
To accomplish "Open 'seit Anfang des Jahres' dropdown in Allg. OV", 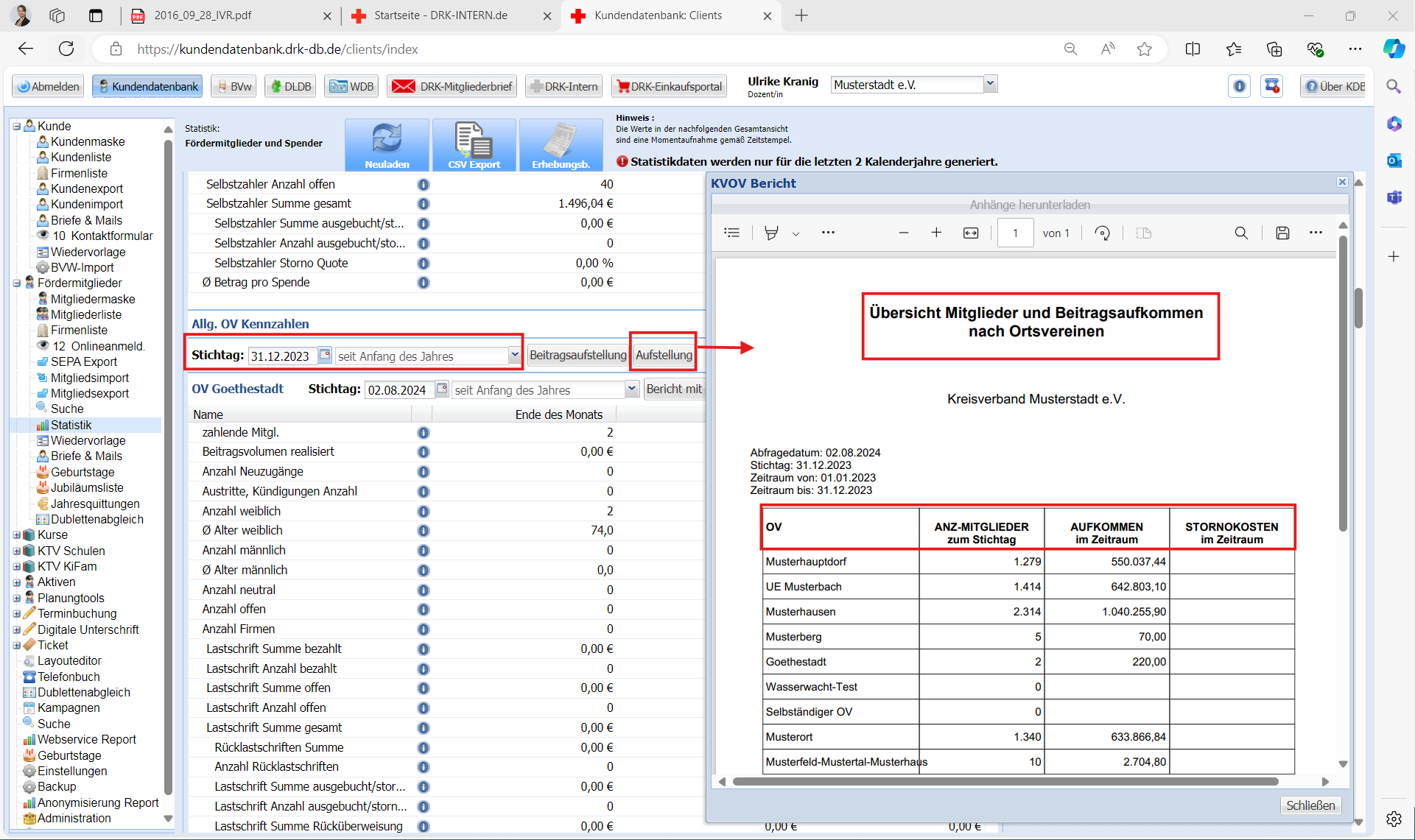I will [514, 356].
